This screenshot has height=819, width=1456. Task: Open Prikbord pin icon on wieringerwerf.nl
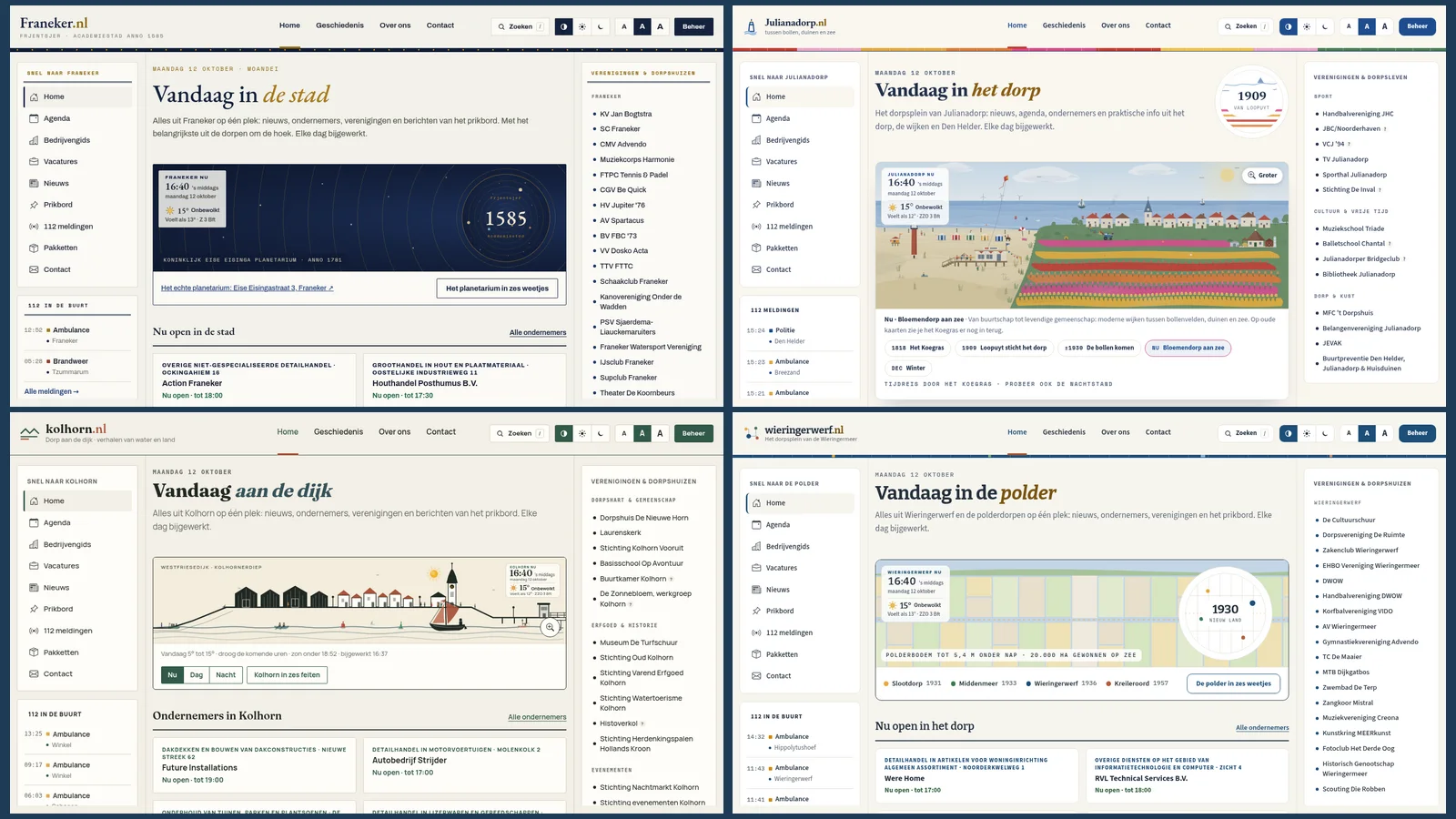coord(756,611)
